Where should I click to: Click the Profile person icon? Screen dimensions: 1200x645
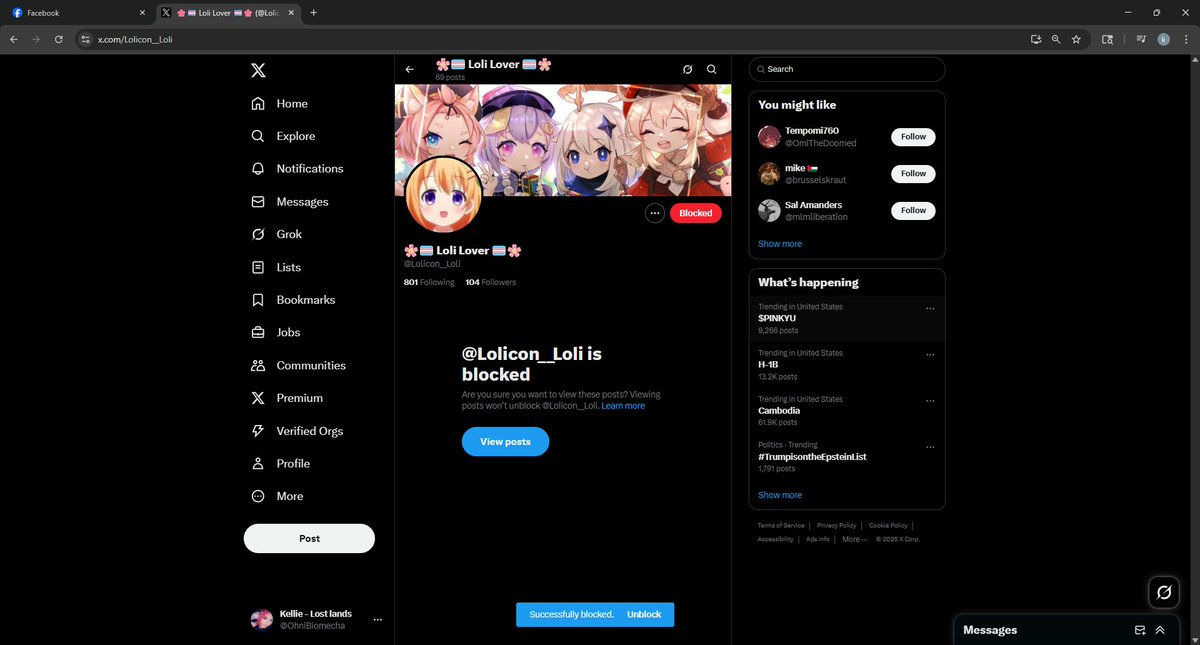(258, 463)
